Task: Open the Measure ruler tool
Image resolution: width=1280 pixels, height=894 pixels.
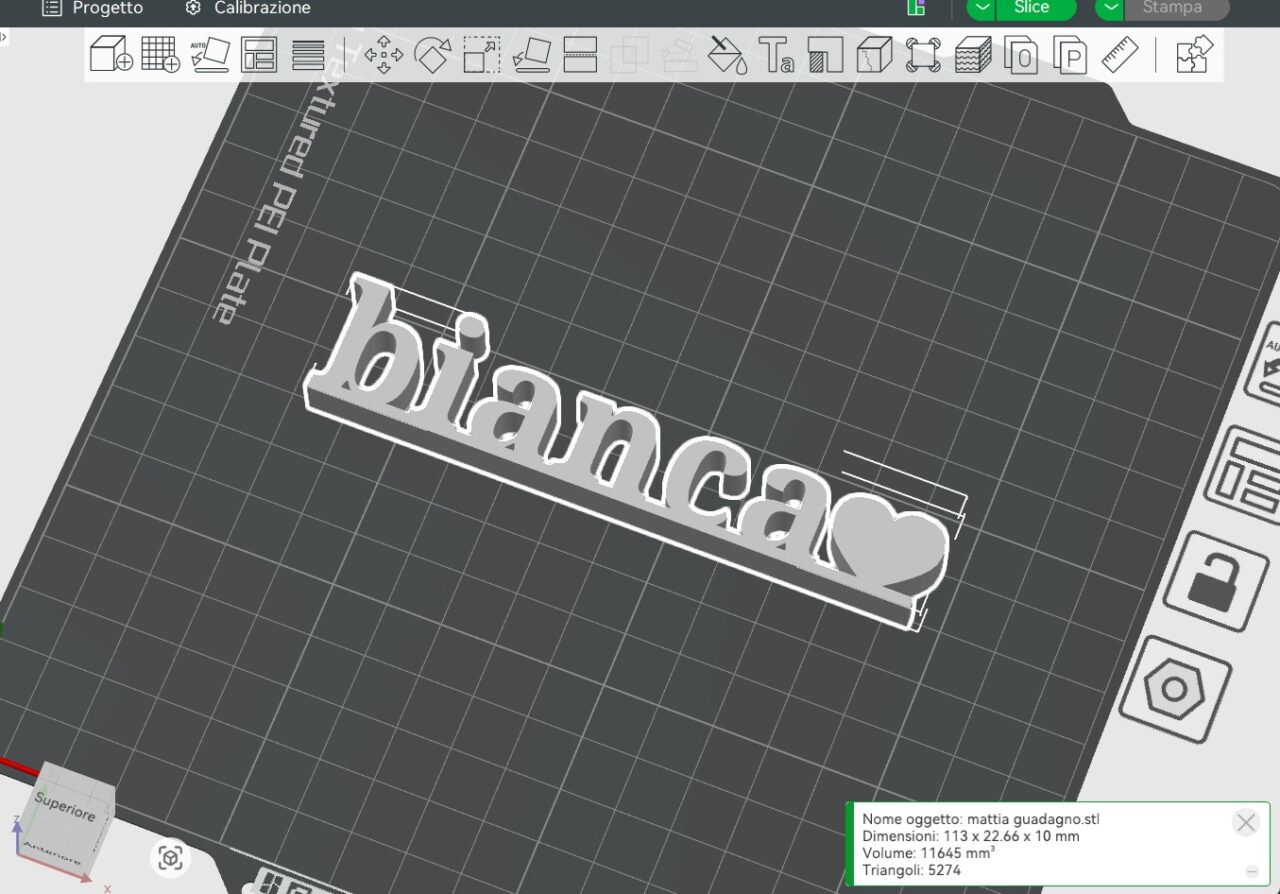Action: (1120, 55)
